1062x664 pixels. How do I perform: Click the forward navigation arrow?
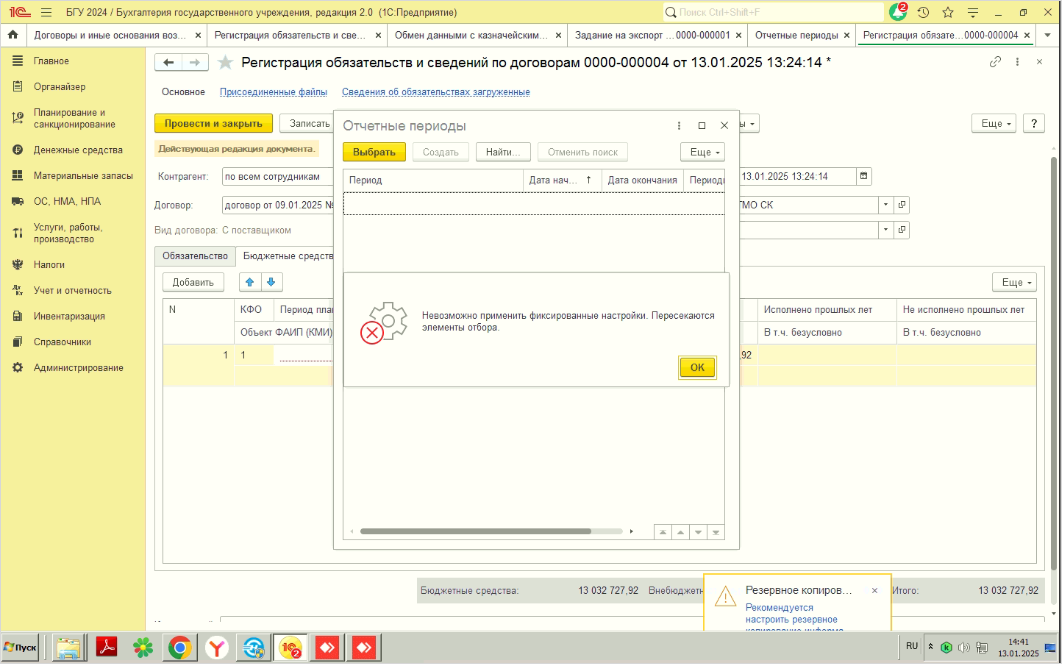(x=194, y=62)
